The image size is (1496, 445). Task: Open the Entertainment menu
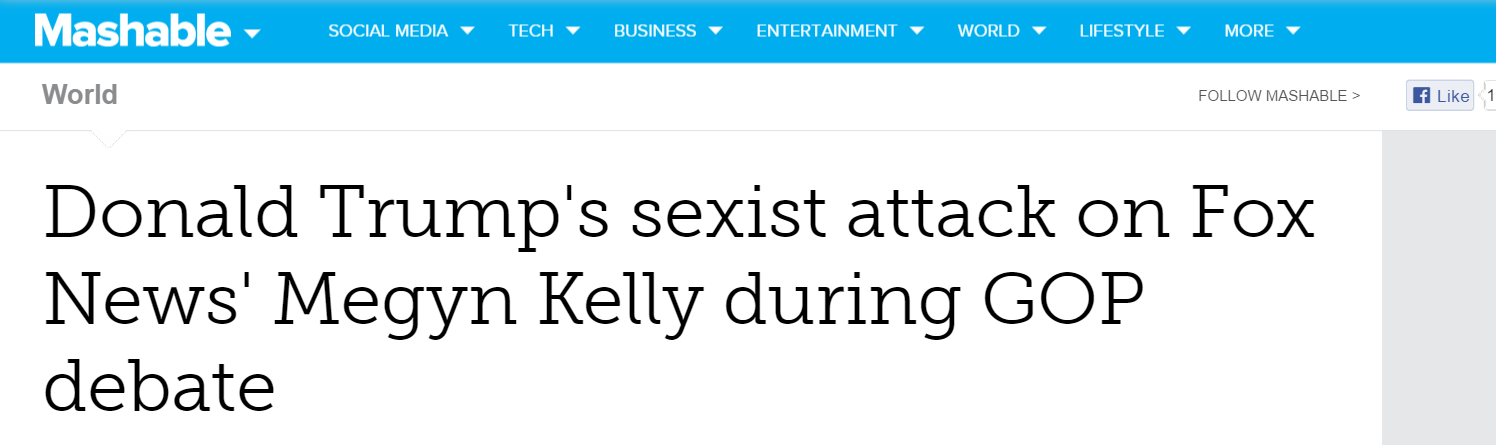[827, 31]
